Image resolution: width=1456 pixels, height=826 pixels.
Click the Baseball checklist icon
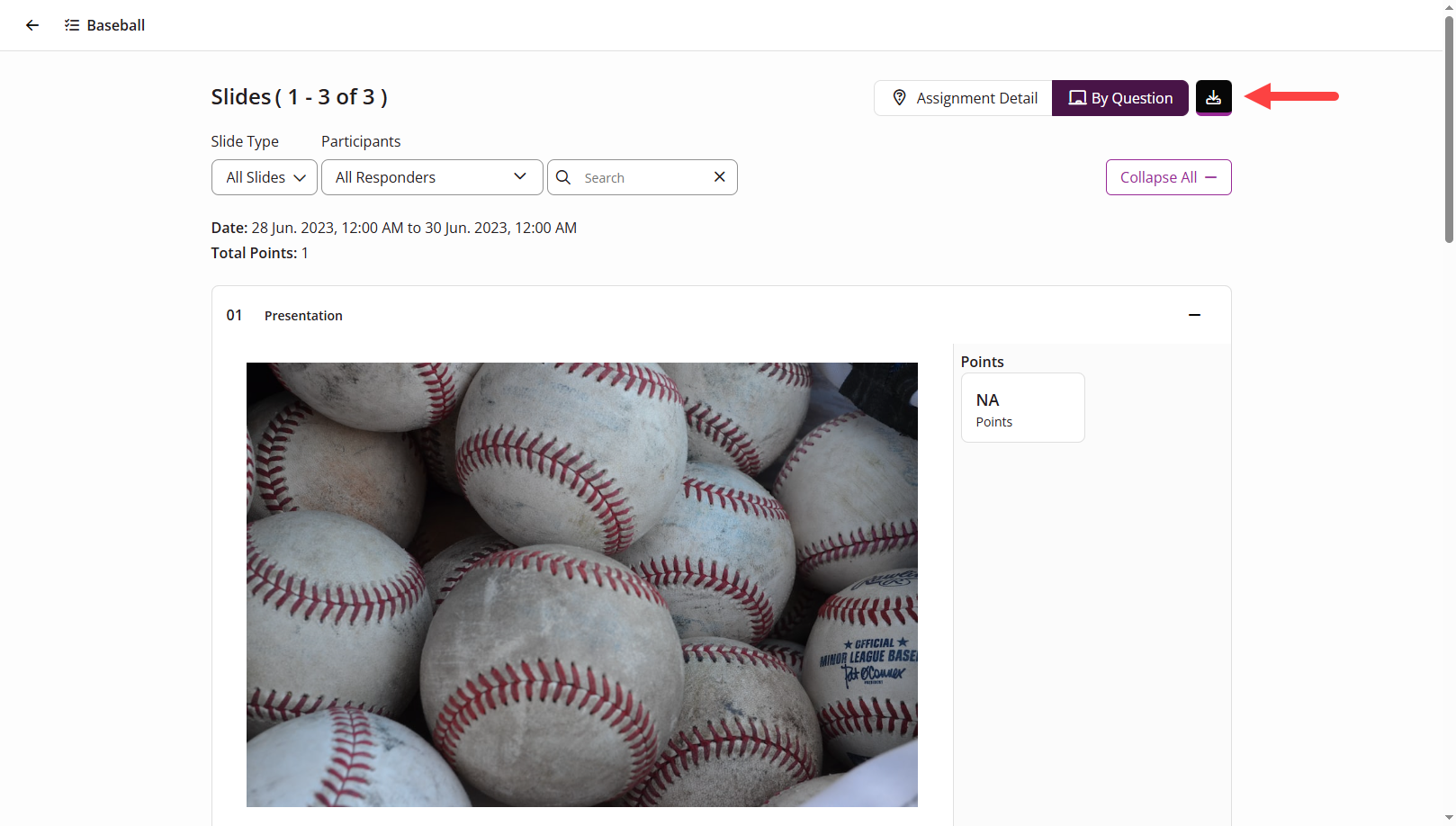click(x=72, y=25)
